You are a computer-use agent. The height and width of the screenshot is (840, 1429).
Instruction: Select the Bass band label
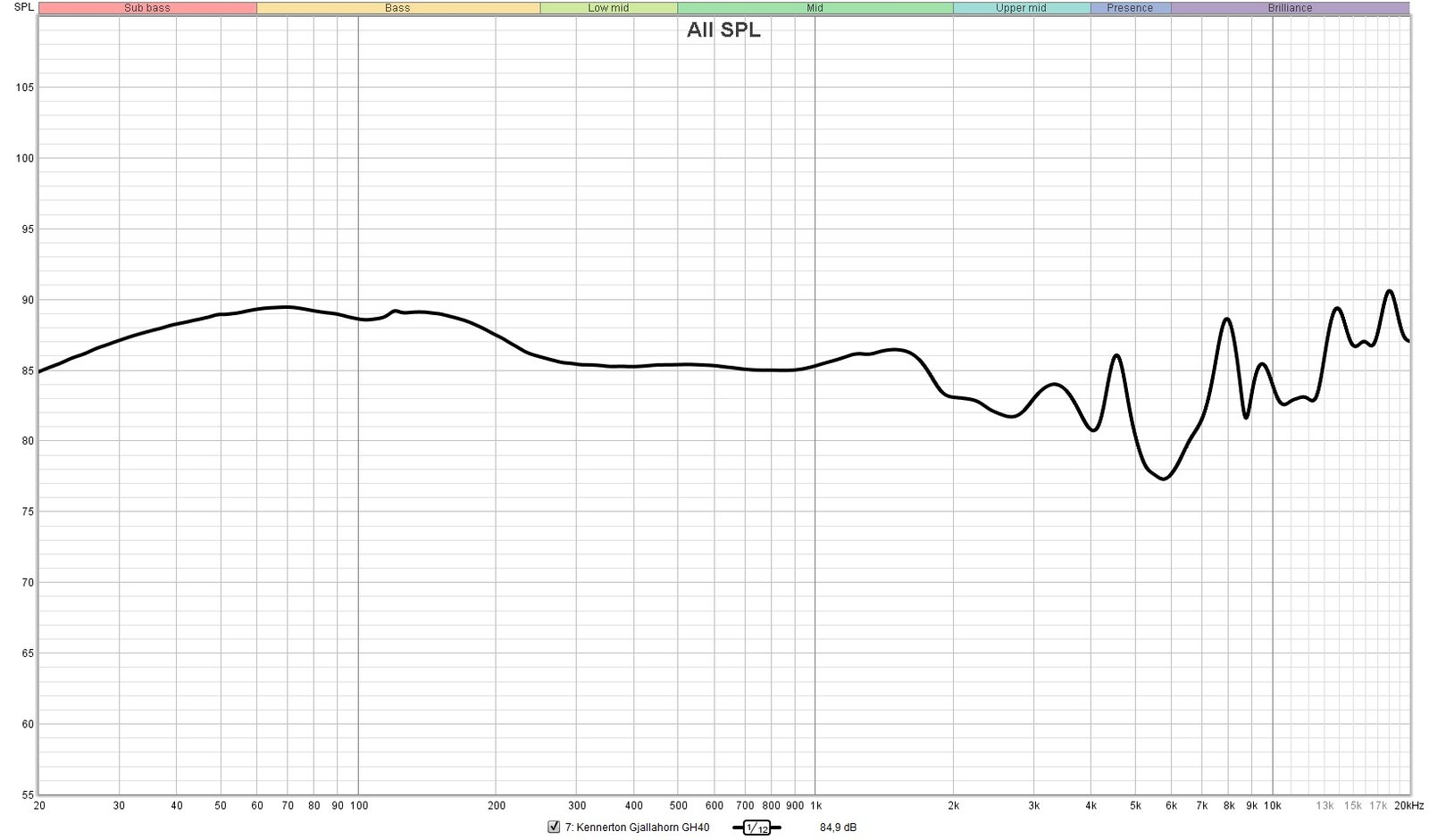397,8
